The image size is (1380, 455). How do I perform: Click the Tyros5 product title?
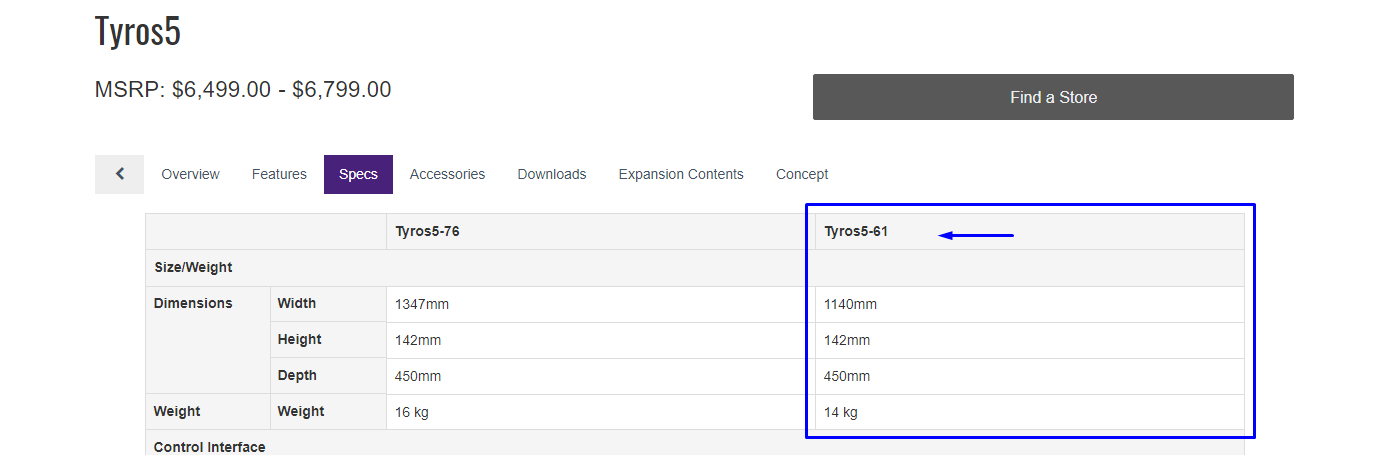(x=138, y=31)
